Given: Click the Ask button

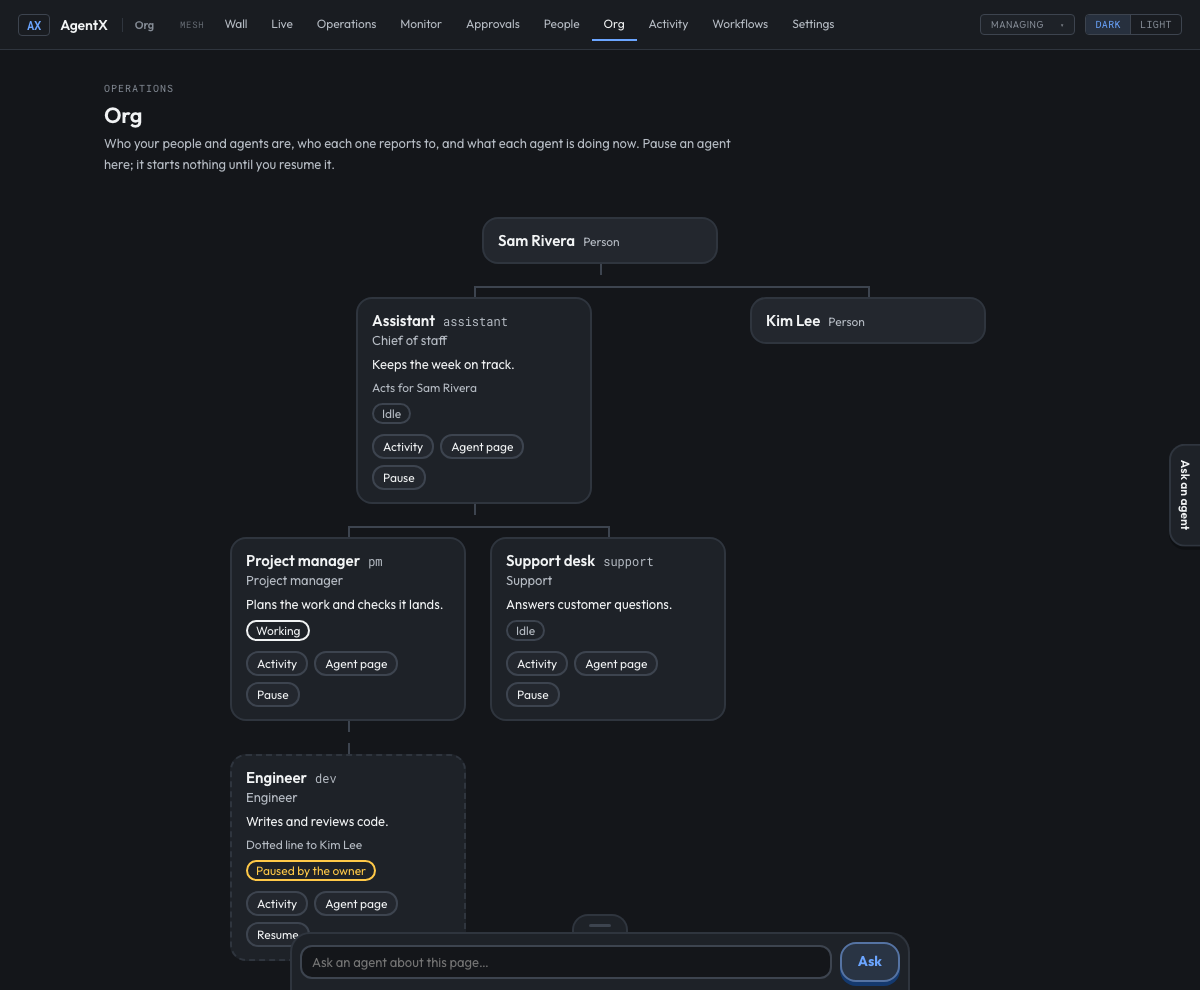Looking at the screenshot, I should point(869,961).
